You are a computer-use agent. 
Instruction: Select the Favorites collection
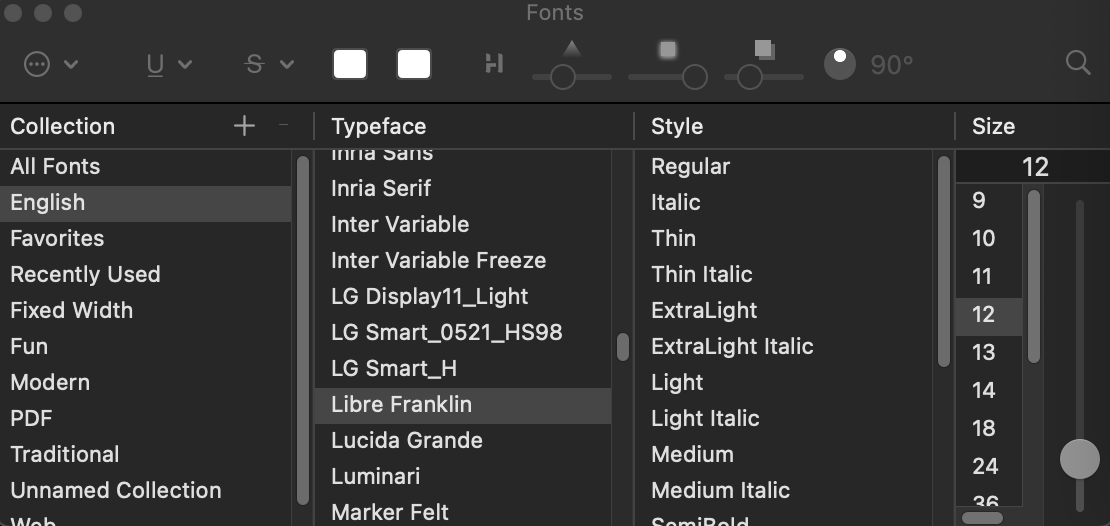pyautogui.click(x=146, y=239)
